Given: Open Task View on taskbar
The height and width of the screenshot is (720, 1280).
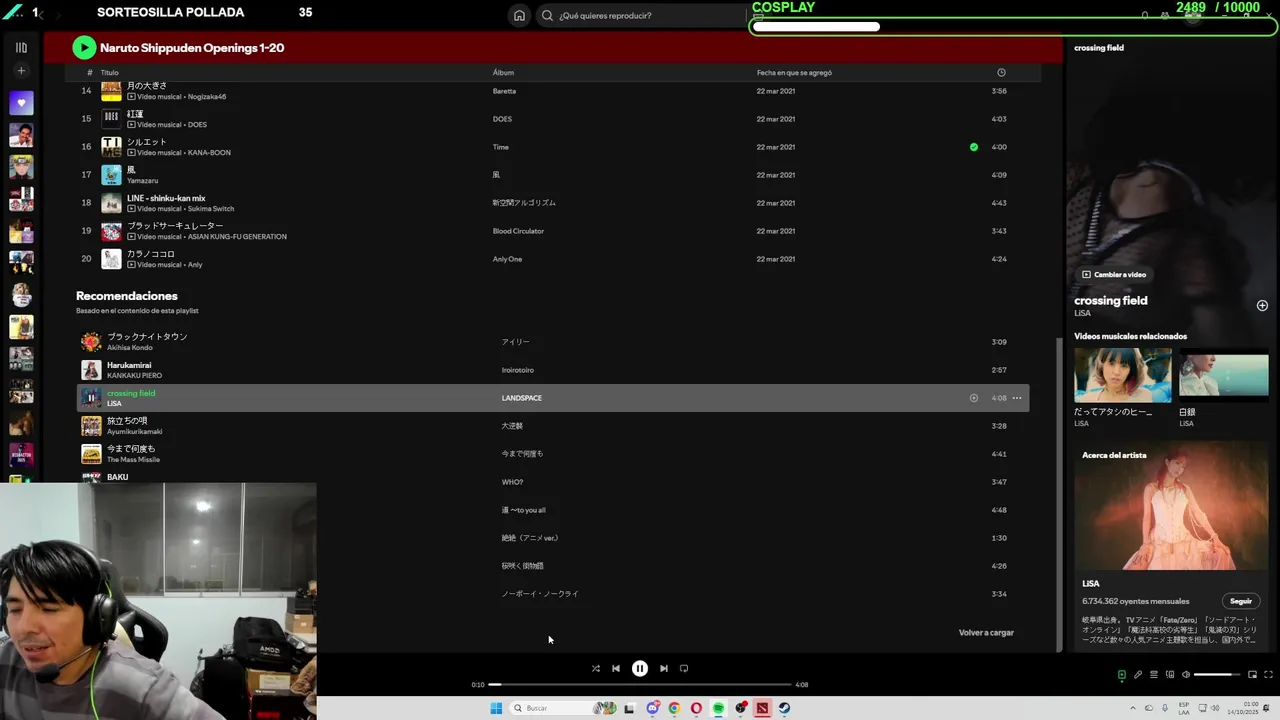Looking at the screenshot, I should (x=629, y=708).
